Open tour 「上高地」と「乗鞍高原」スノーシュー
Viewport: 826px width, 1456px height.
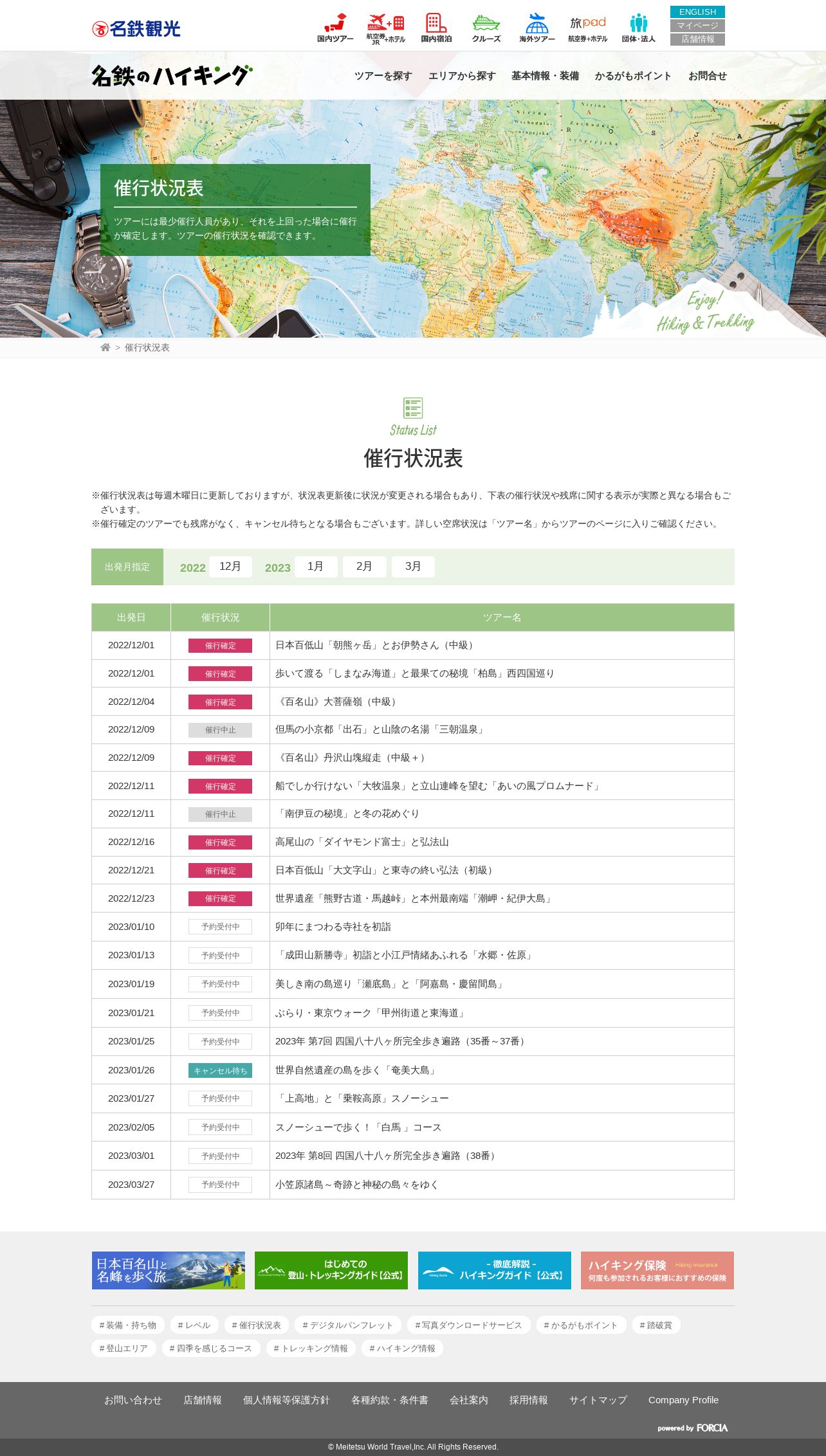click(362, 1098)
